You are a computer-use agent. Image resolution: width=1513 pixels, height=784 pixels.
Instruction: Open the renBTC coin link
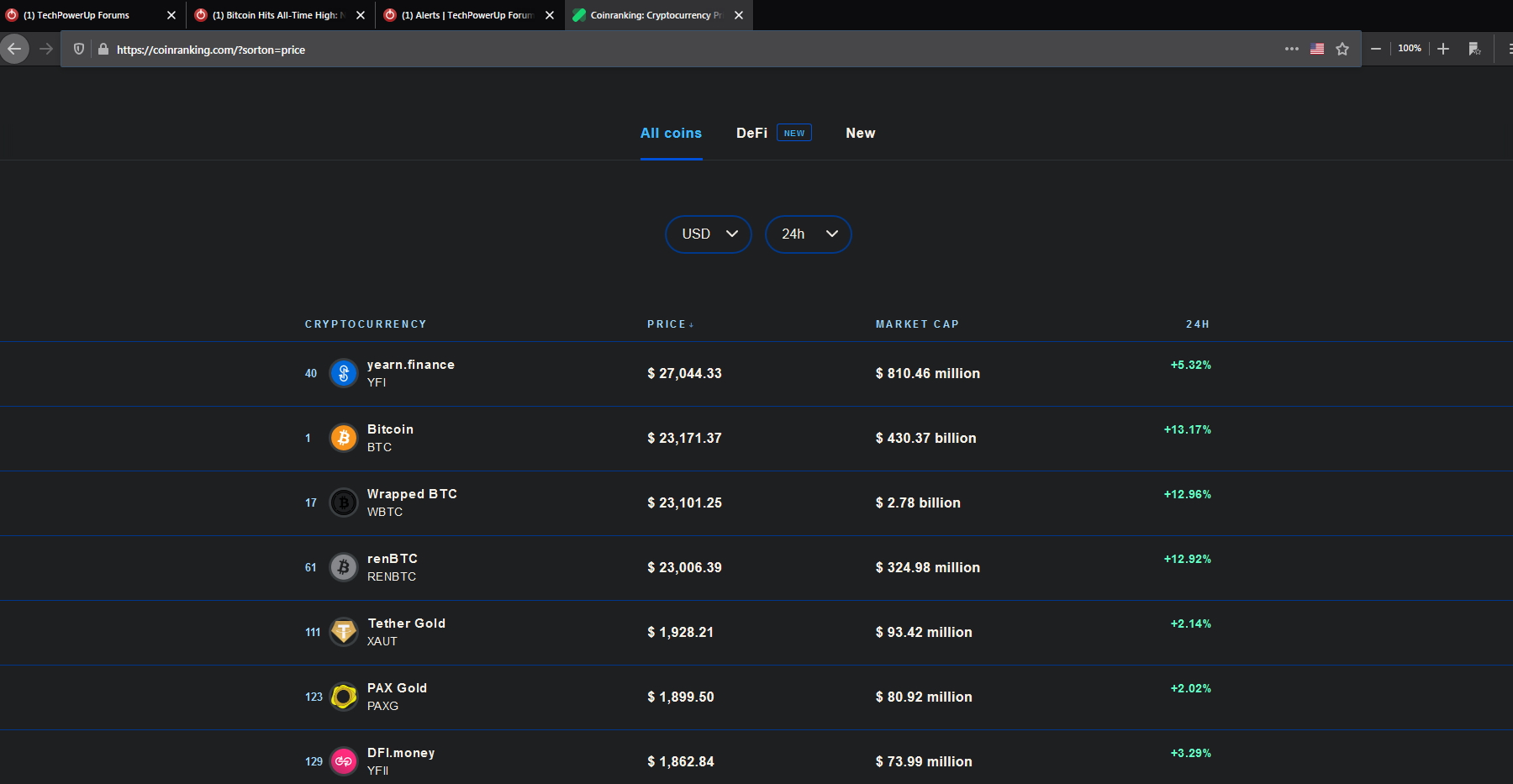[393, 559]
